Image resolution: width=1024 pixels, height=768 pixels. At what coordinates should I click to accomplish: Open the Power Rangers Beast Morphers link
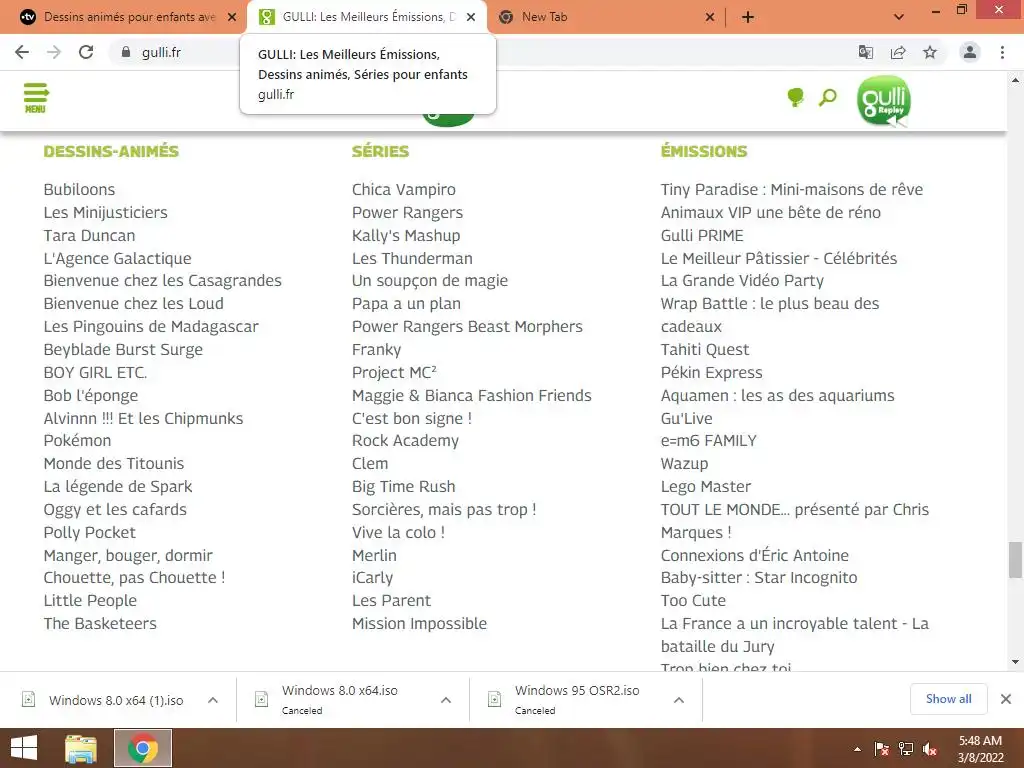pos(467,327)
